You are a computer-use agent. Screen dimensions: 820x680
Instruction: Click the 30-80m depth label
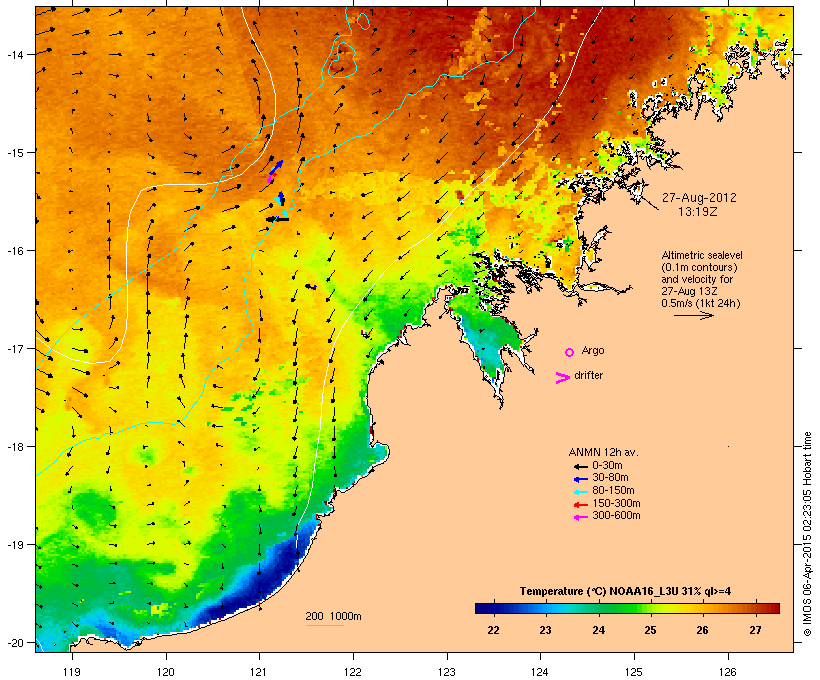[610, 478]
